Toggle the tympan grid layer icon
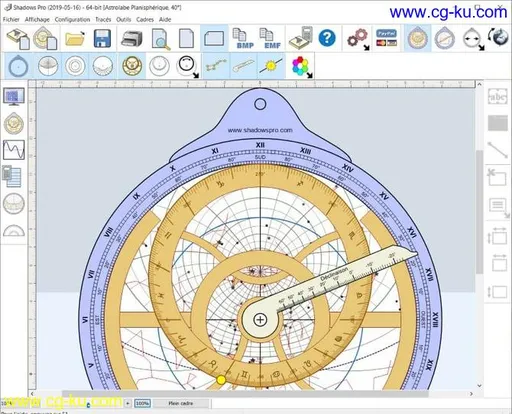Screen dimensions: 512x414 coord(48,66)
